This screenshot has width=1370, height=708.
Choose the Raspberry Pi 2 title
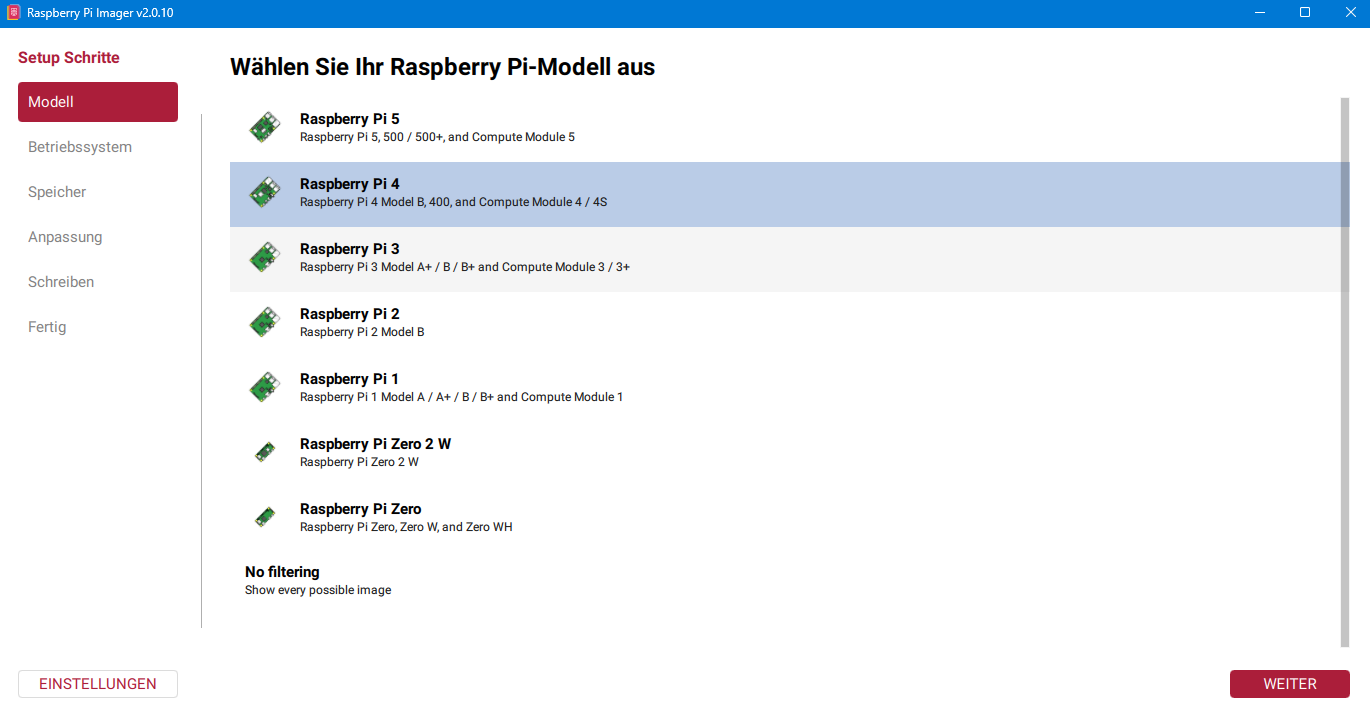coord(350,314)
